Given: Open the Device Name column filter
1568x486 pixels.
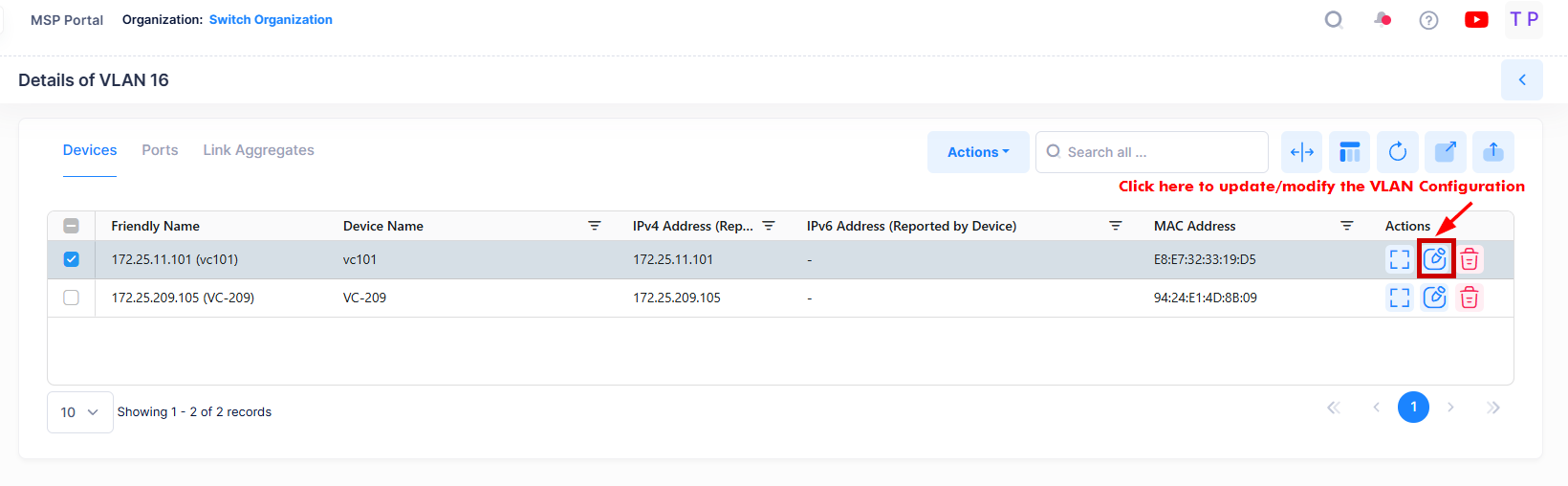Looking at the screenshot, I should 595,226.
